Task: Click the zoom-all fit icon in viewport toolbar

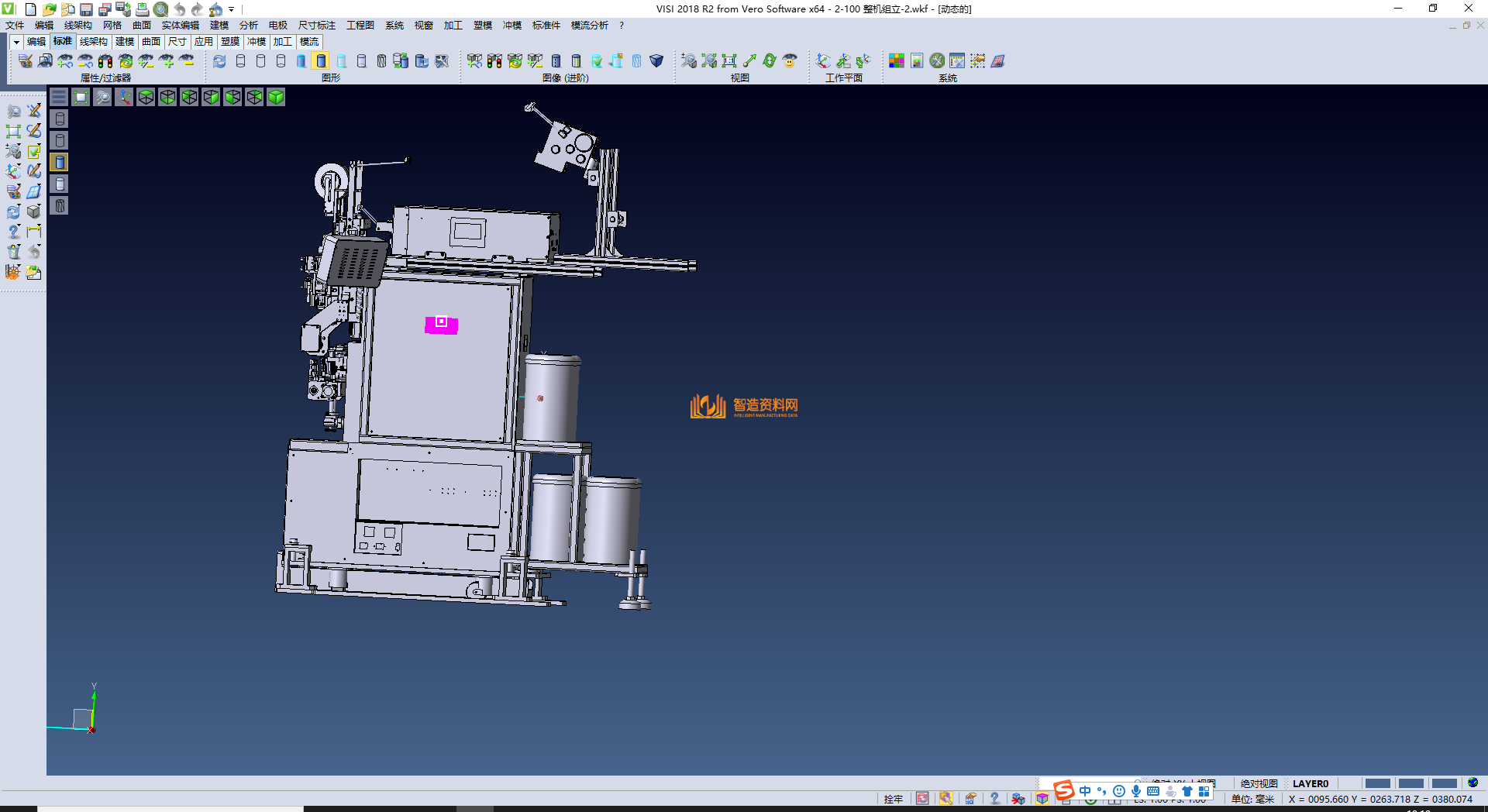Action: click(x=81, y=97)
